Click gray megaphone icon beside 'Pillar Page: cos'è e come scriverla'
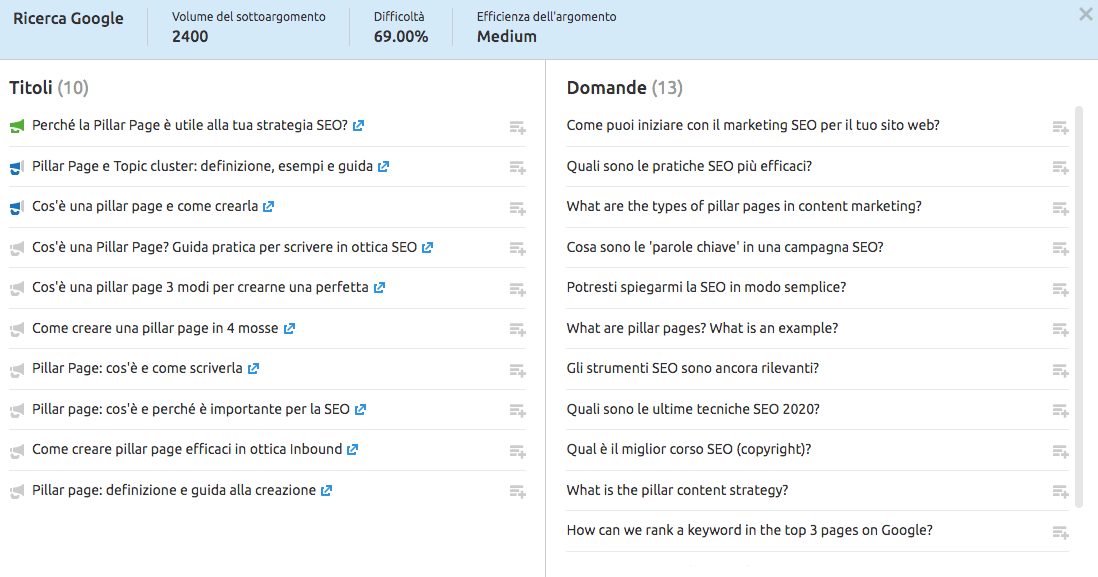1098x577 pixels. [16, 369]
